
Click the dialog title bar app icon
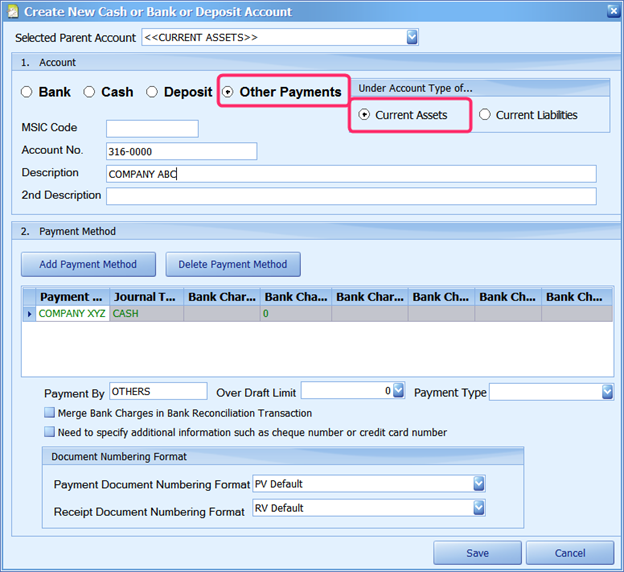pos(11,11)
